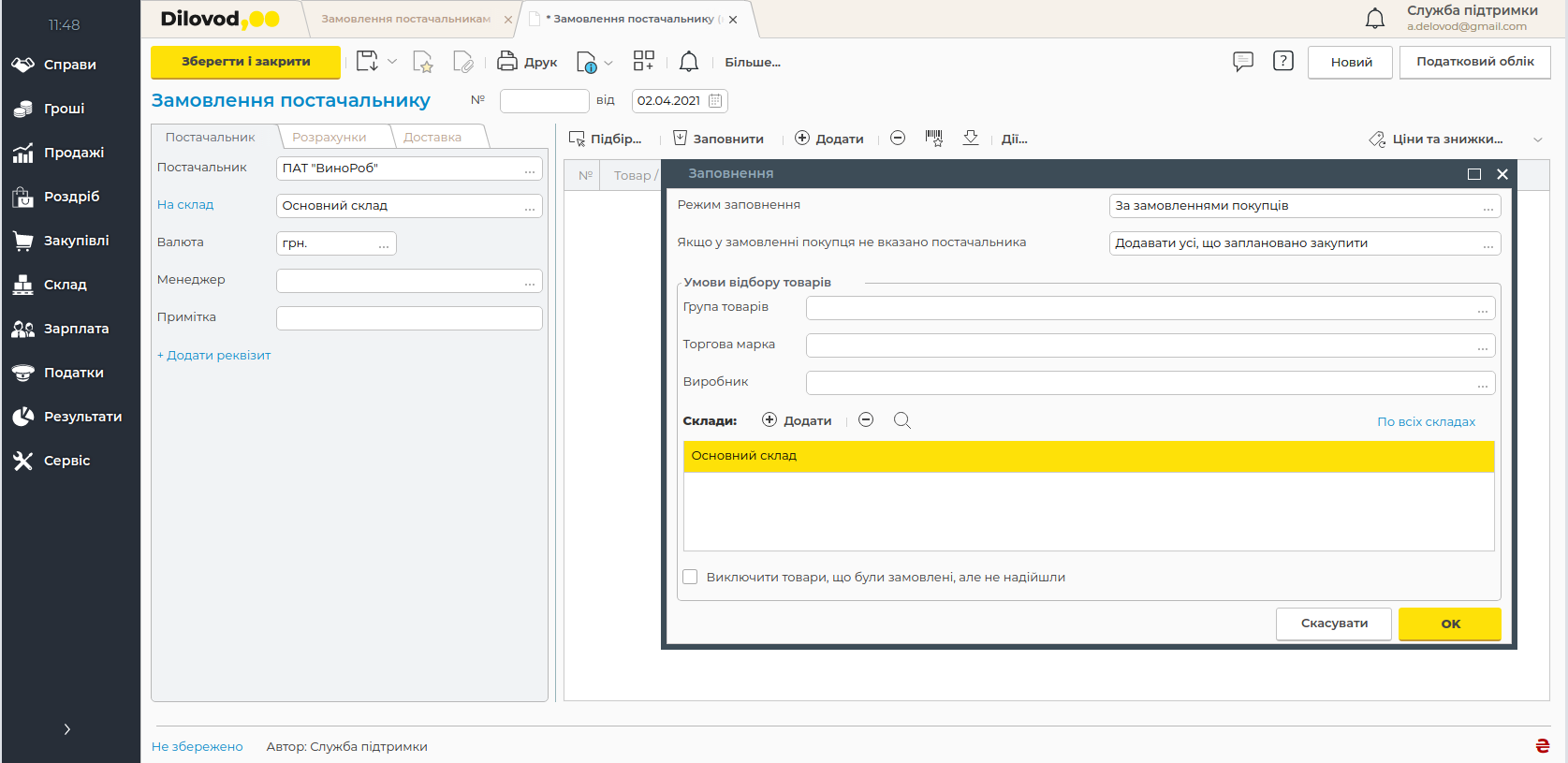Open the help question mark icon
Screen dimensions: 1568x763
(1282, 62)
